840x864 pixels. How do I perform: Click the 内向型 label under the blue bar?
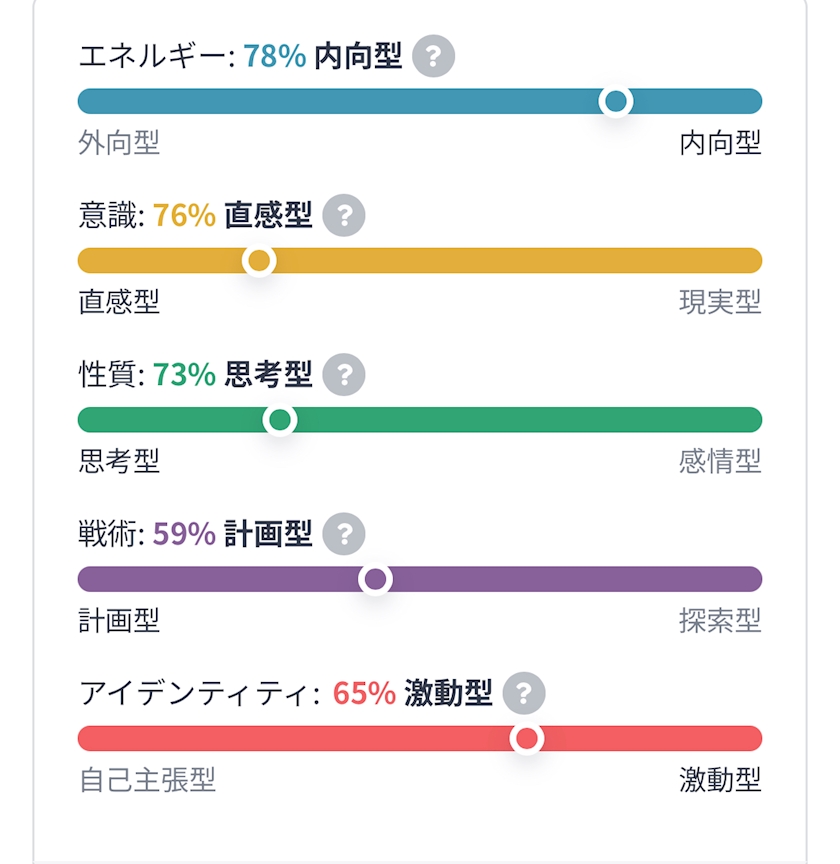pos(720,144)
